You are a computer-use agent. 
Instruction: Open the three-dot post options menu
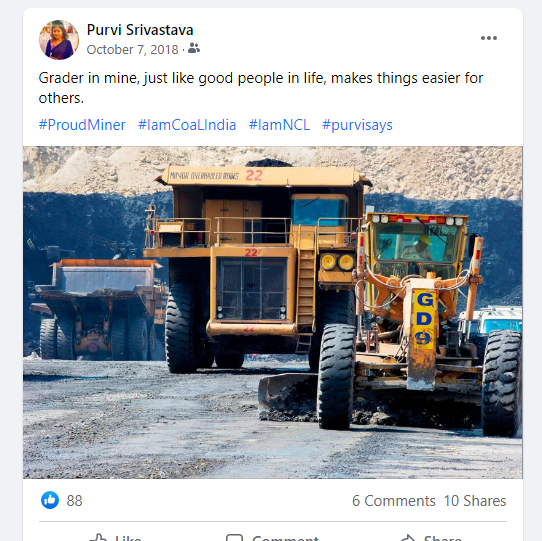489,38
